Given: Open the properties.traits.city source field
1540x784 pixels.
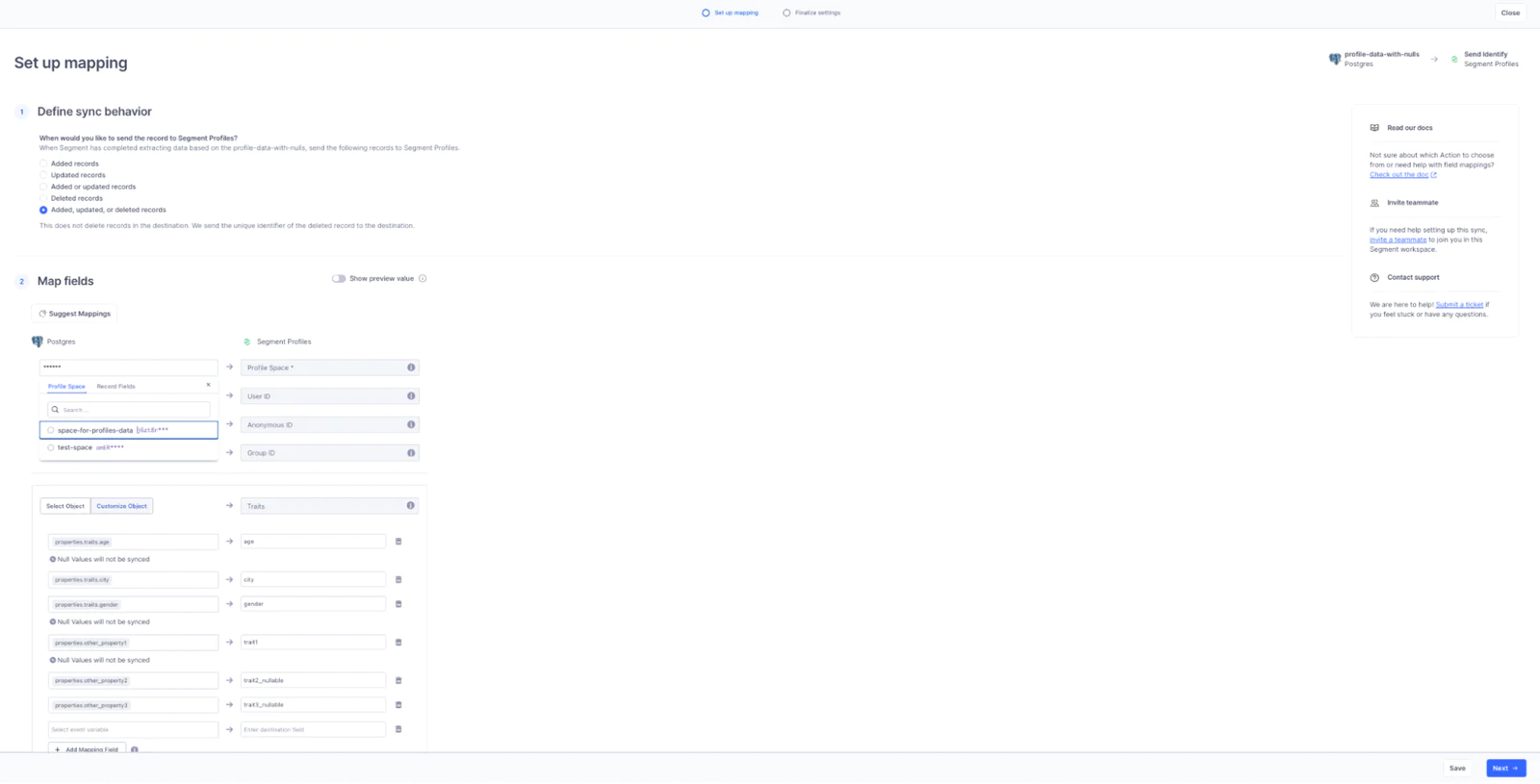Looking at the screenshot, I should click(x=133, y=580).
